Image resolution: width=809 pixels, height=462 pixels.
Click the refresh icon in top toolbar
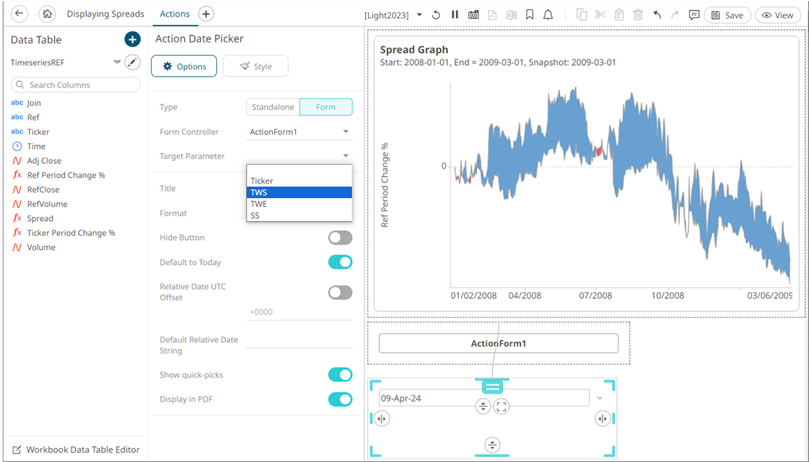click(x=436, y=15)
